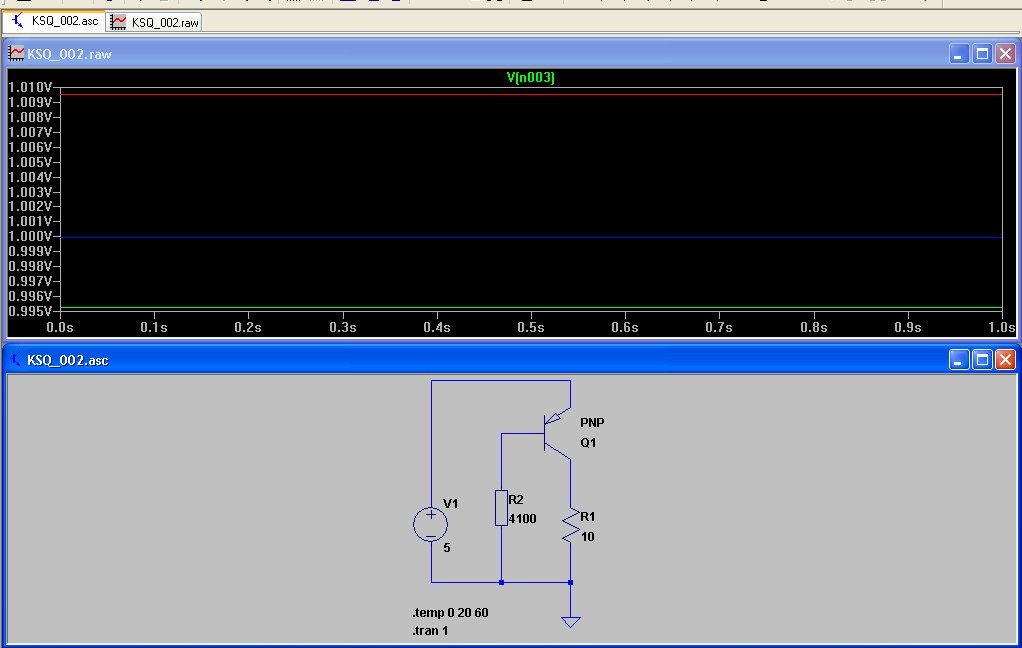The width and height of the screenshot is (1022, 648).
Task: Click the waveform icon in KSQ_002.raw title bar
Action: (x=16, y=53)
